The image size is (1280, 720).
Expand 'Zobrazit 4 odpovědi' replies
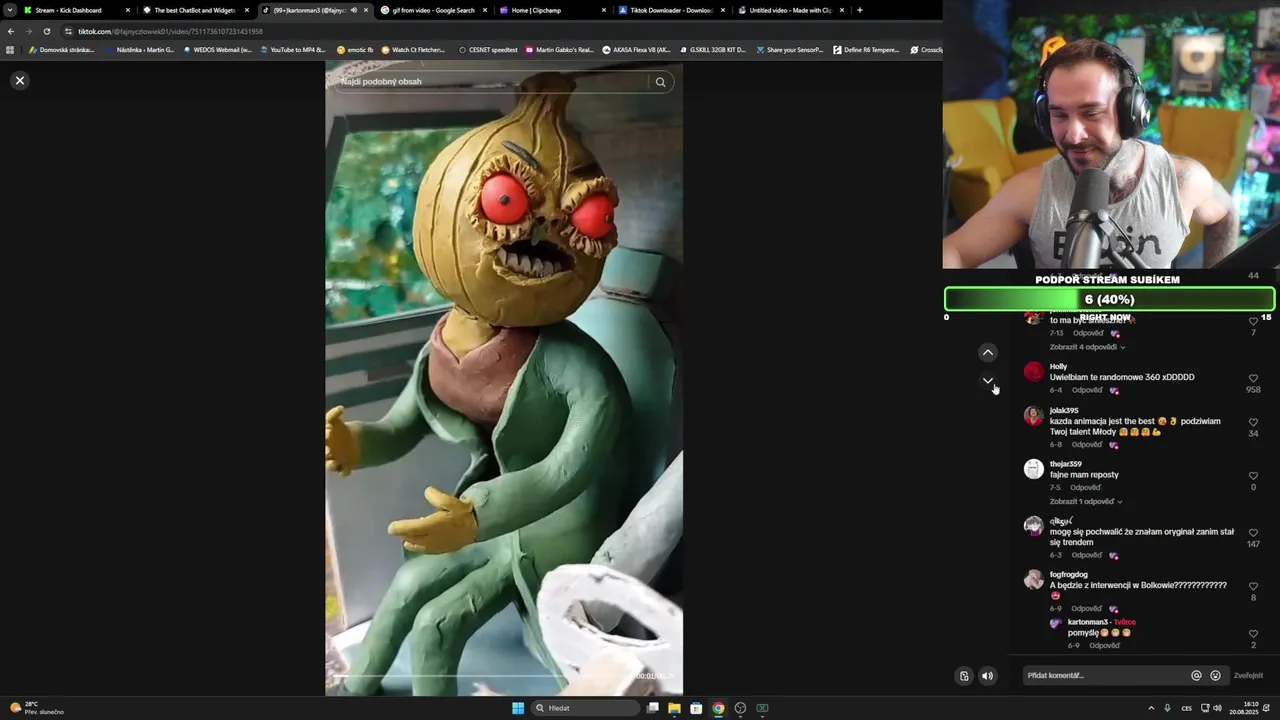(x=1087, y=347)
